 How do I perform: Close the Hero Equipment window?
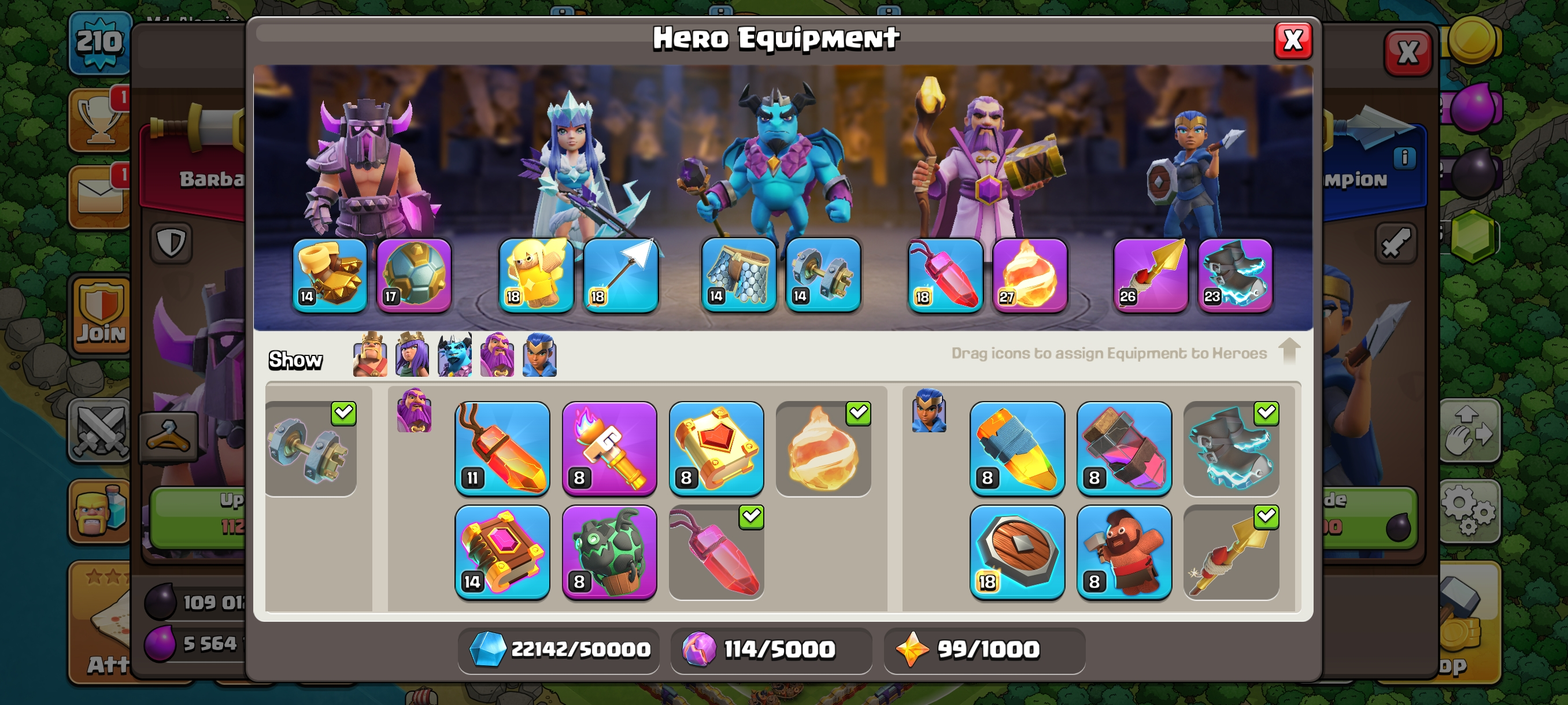click(1293, 41)
